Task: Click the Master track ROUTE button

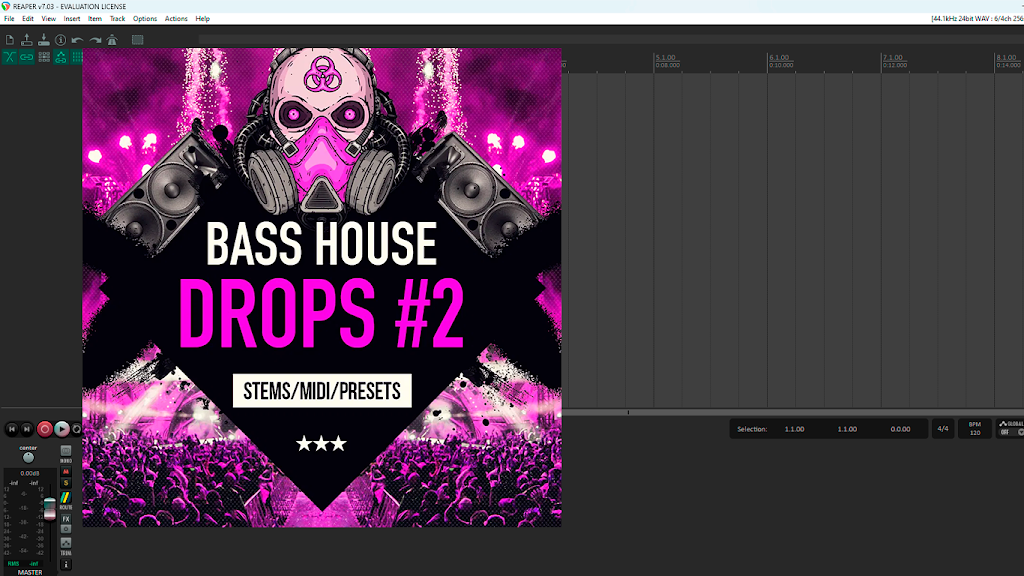Action: (x=66, y=500)
